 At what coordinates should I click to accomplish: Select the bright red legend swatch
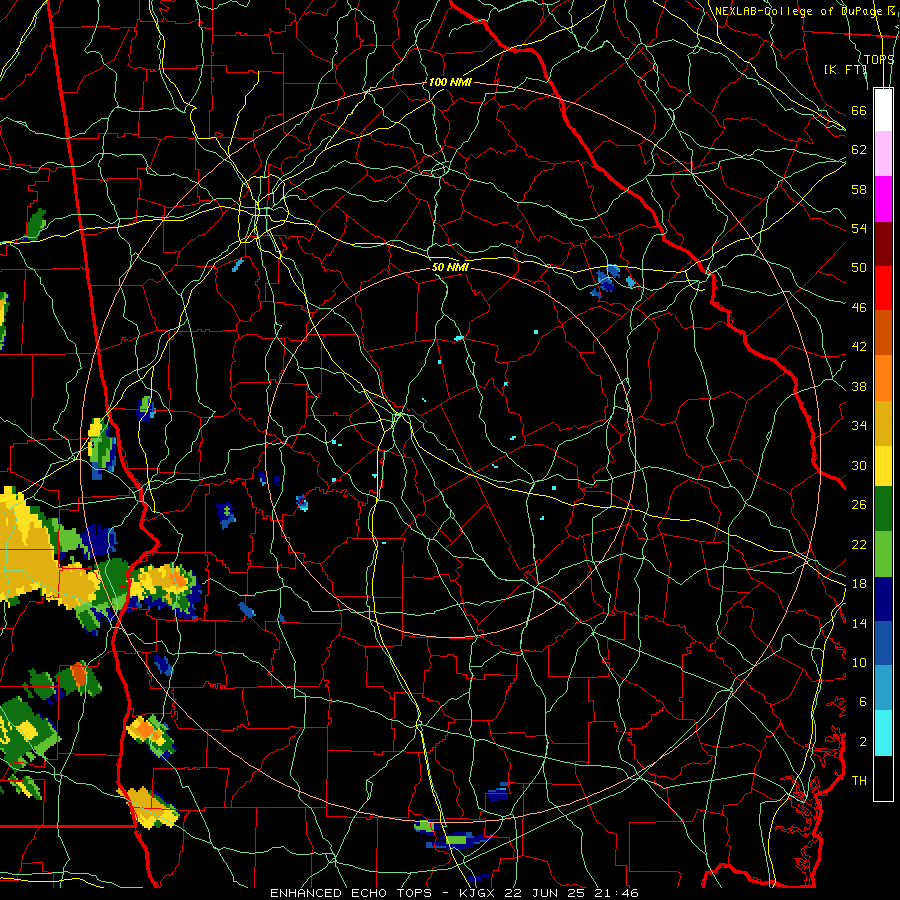883,288
